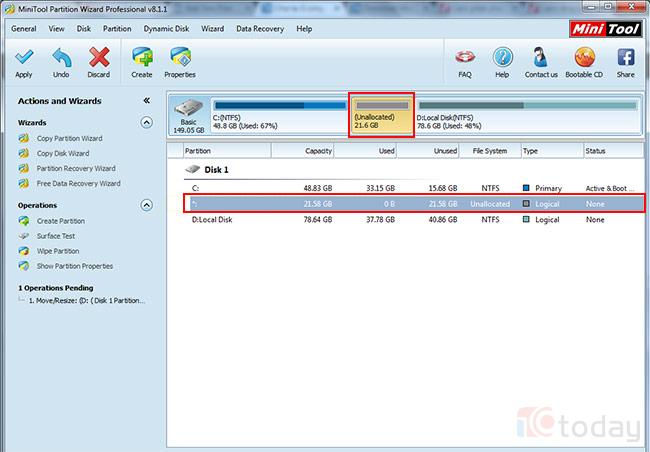
Task: Open Contact us icon
Action: click(x=540, y=57)
